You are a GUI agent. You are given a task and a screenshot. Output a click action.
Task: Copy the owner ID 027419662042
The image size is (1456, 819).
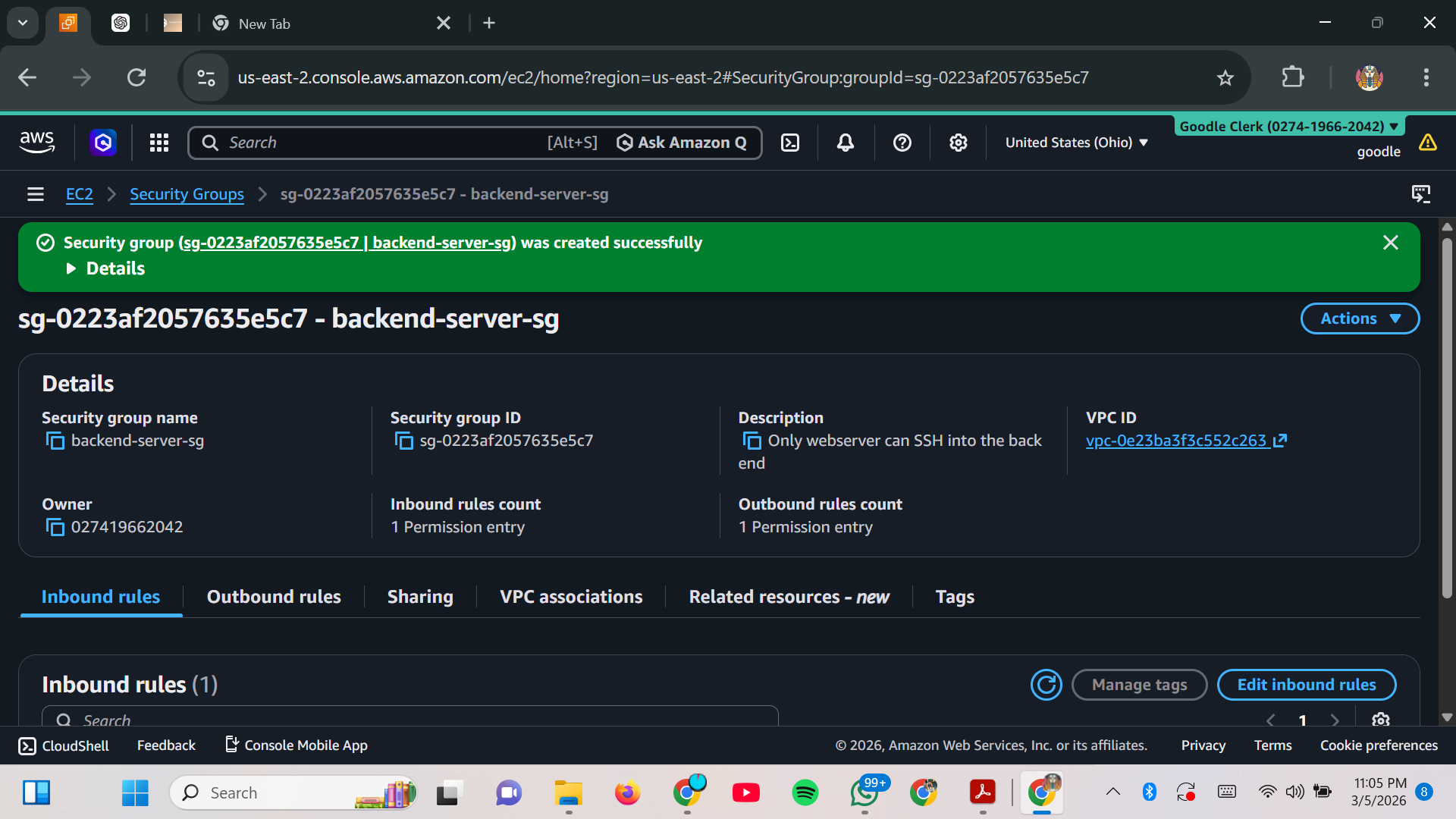55,527
